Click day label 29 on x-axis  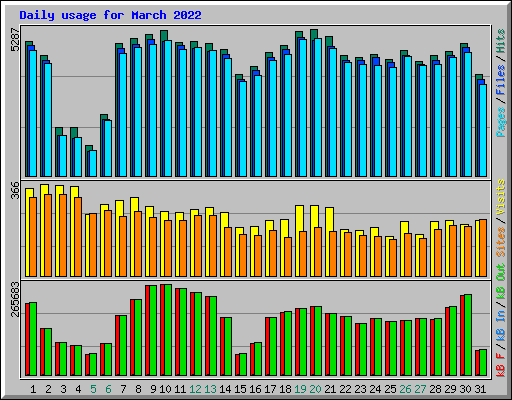(450, 389)
